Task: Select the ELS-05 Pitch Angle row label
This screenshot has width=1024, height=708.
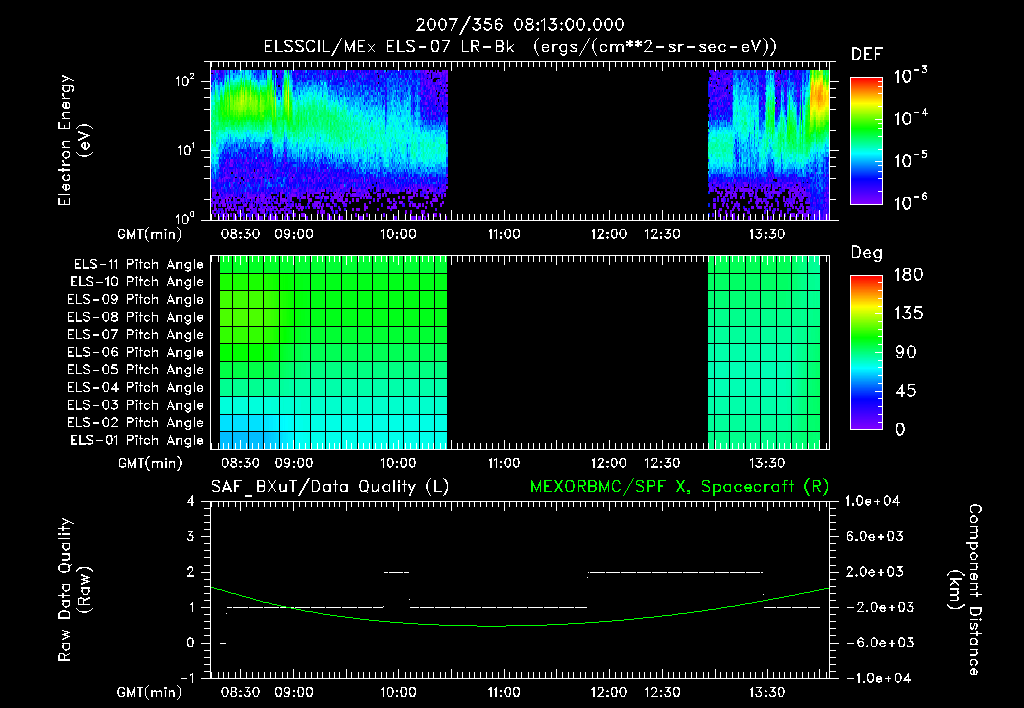Action: tap(135, 370)
